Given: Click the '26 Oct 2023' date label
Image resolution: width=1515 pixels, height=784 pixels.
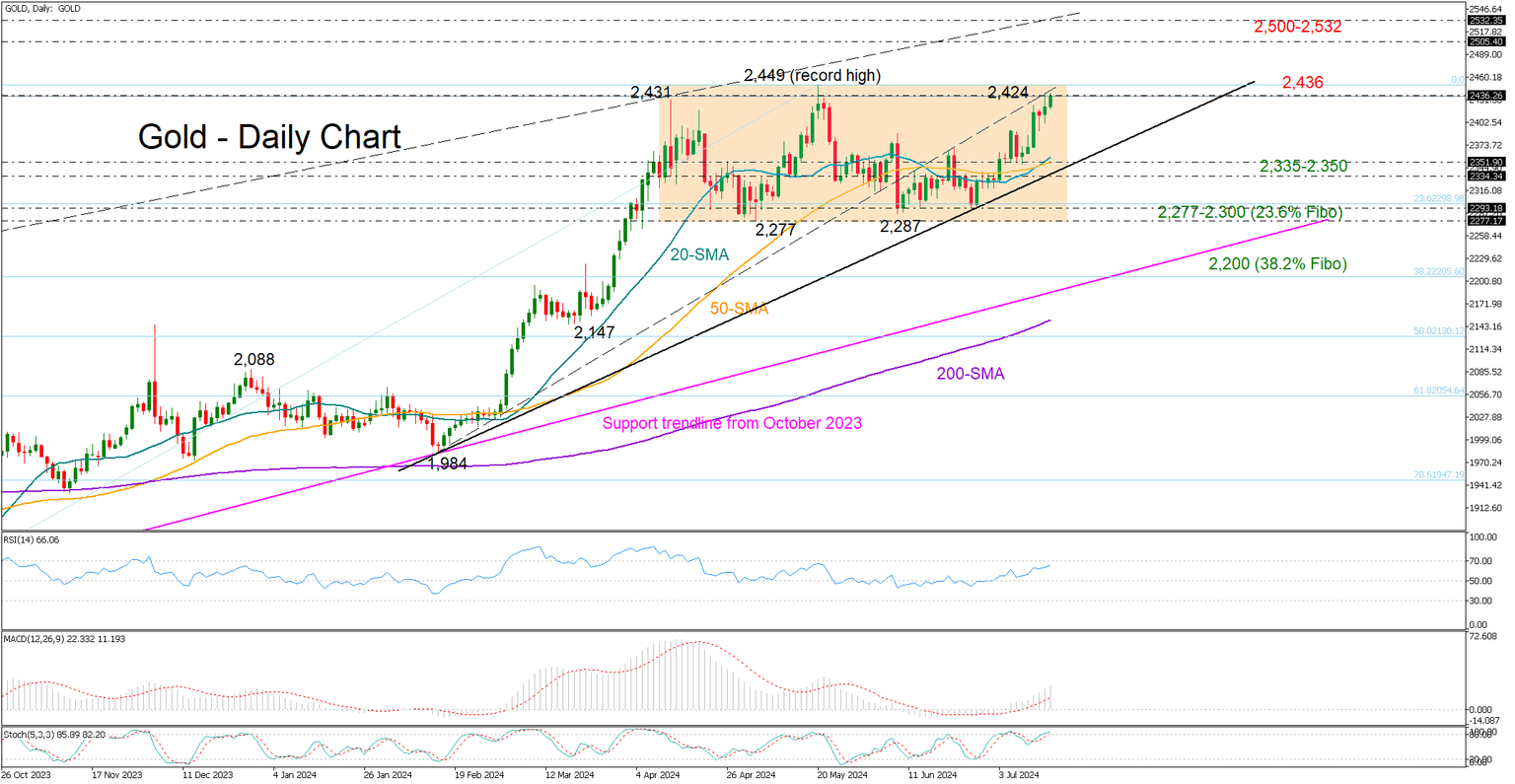Looking at the screenshot, I should pyautogui.click(x=28, y=775).
